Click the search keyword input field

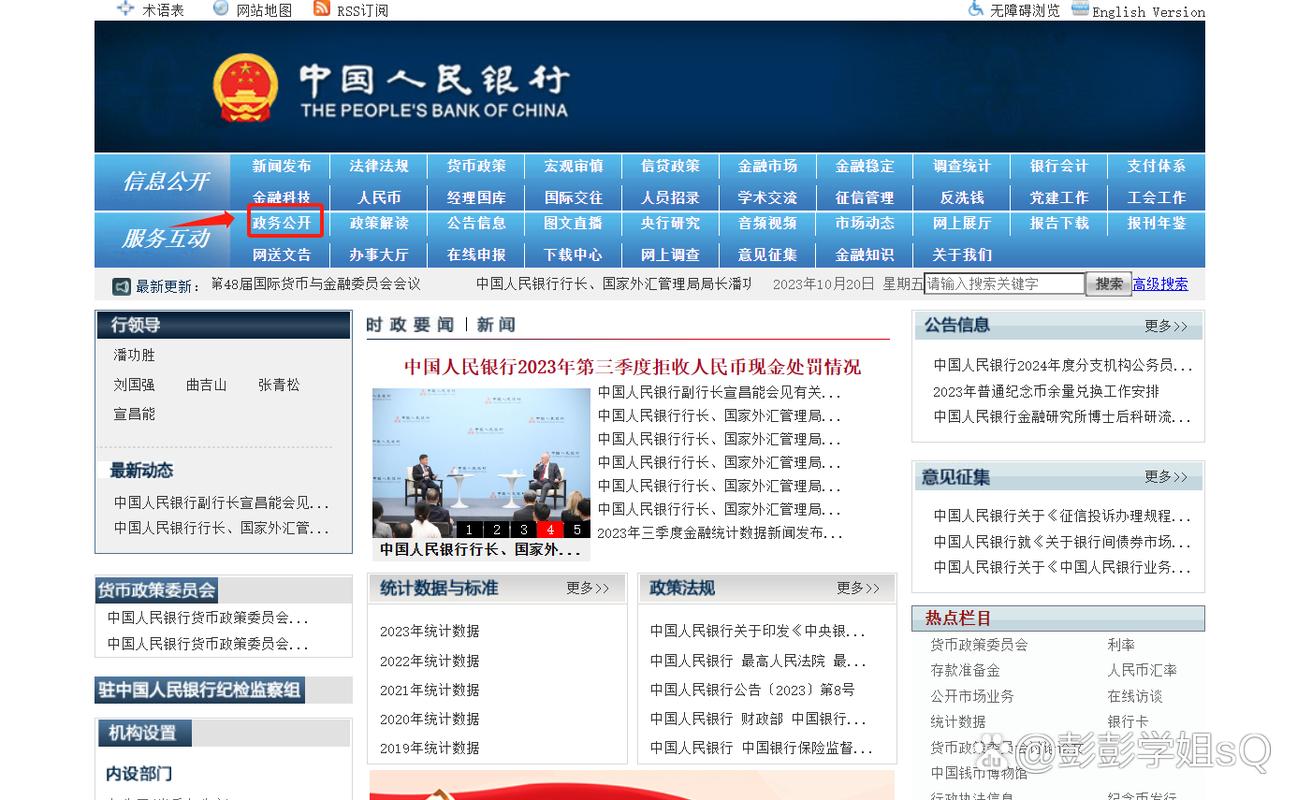pos(1004,284)
